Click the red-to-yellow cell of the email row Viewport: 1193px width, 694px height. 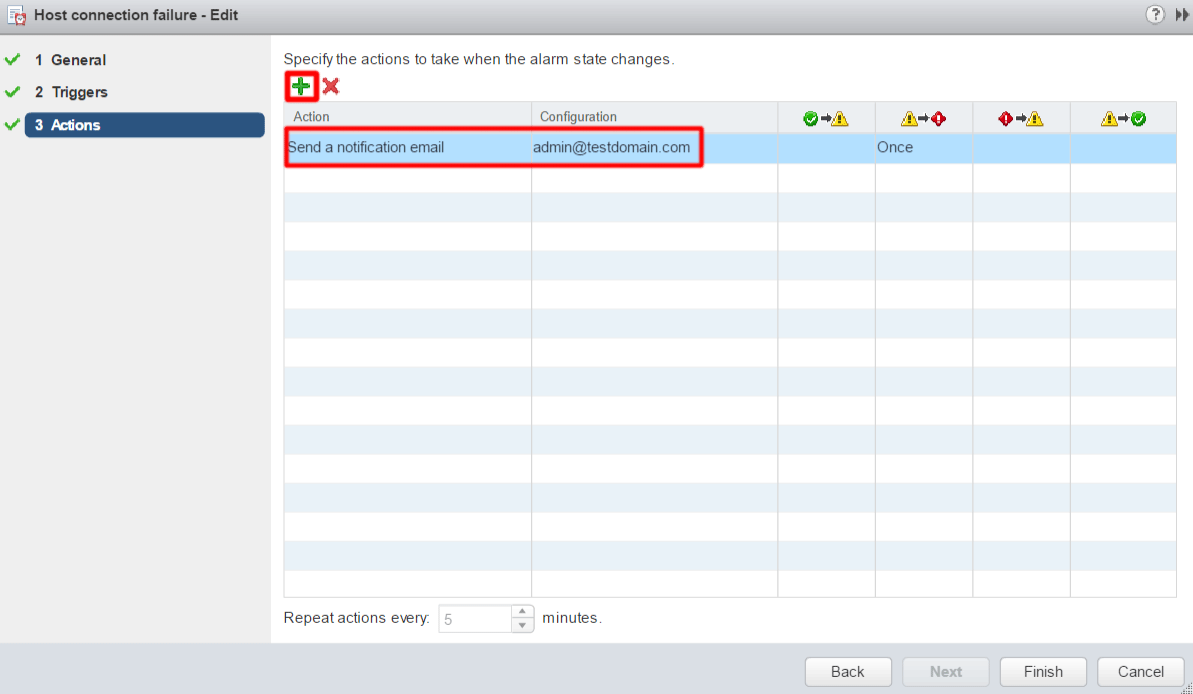[x=1021, y=148]
